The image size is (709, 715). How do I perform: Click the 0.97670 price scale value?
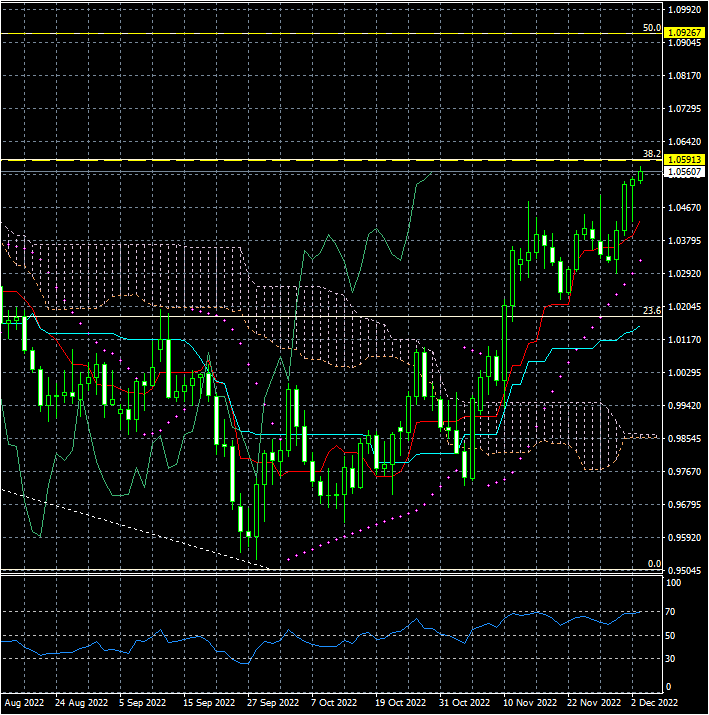coord(684,471)
